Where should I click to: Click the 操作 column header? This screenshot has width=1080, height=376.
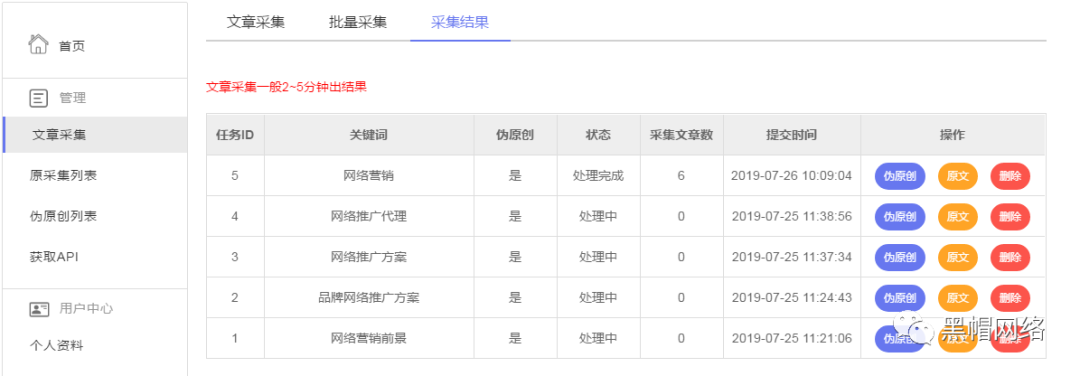tap(953, 135)
